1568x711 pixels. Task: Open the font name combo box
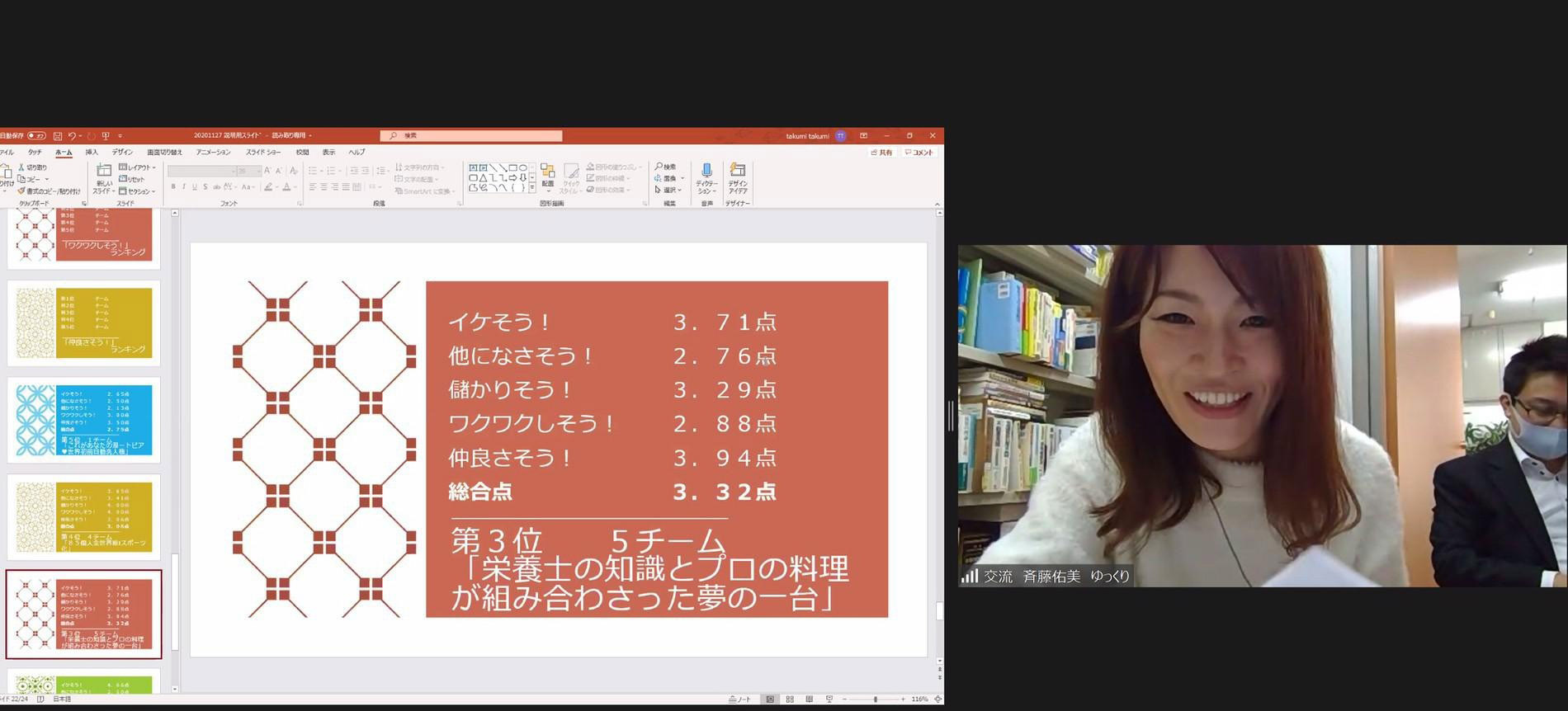pyautogui.click(x=201, y=171)
